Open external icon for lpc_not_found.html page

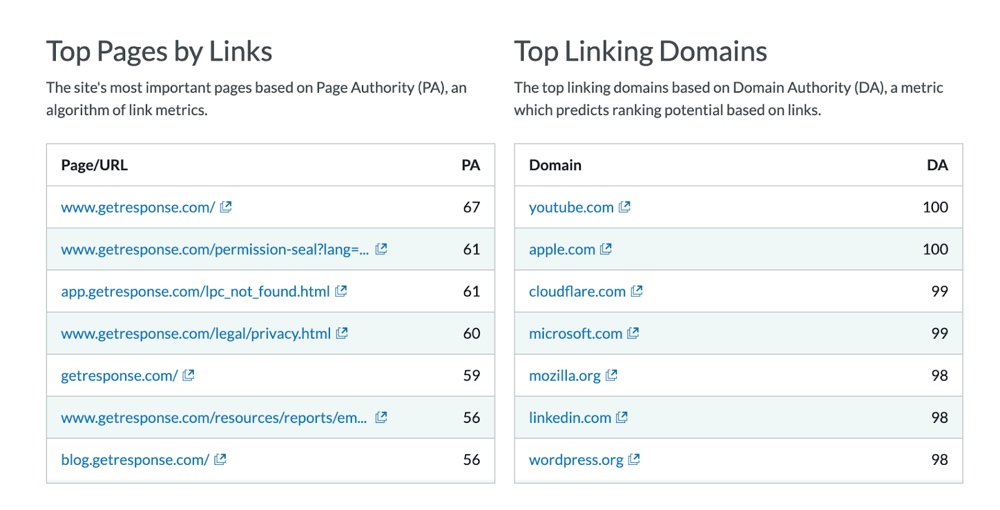coord(341,291)
